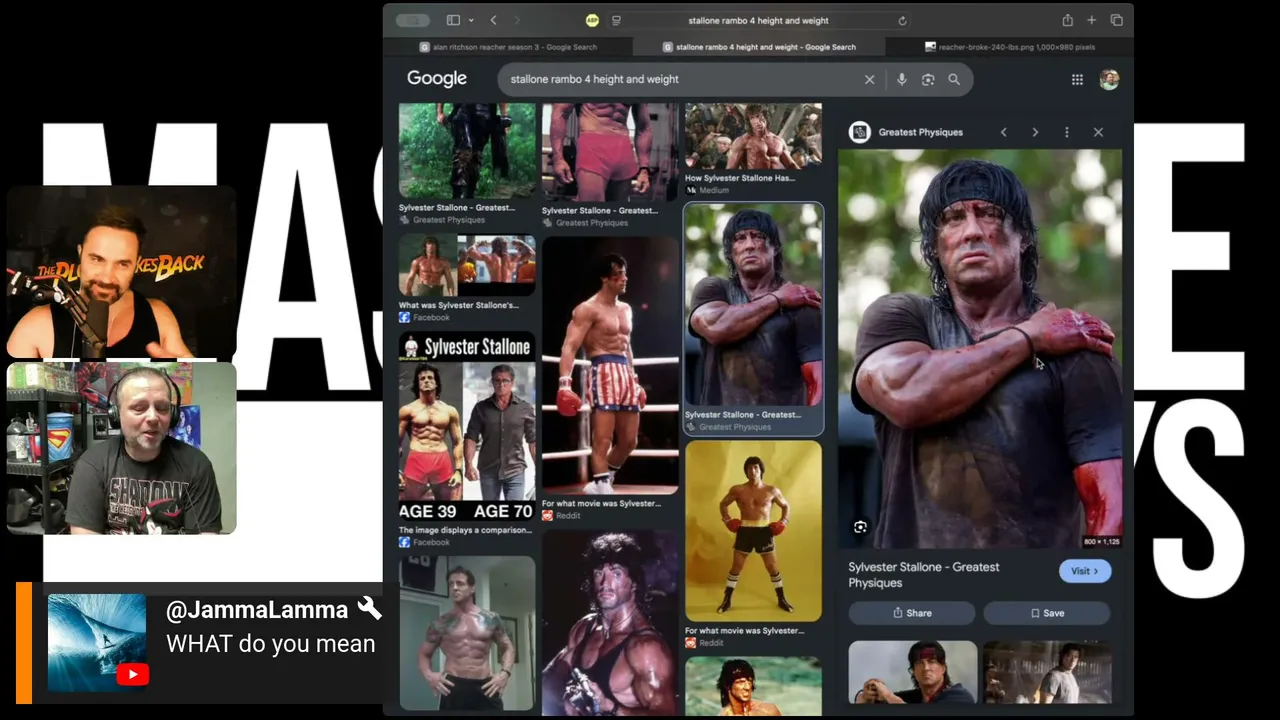This screenshot has width=1280, height=720.
Task: Show next image in the preview panel
Action: click(1035, 132)
